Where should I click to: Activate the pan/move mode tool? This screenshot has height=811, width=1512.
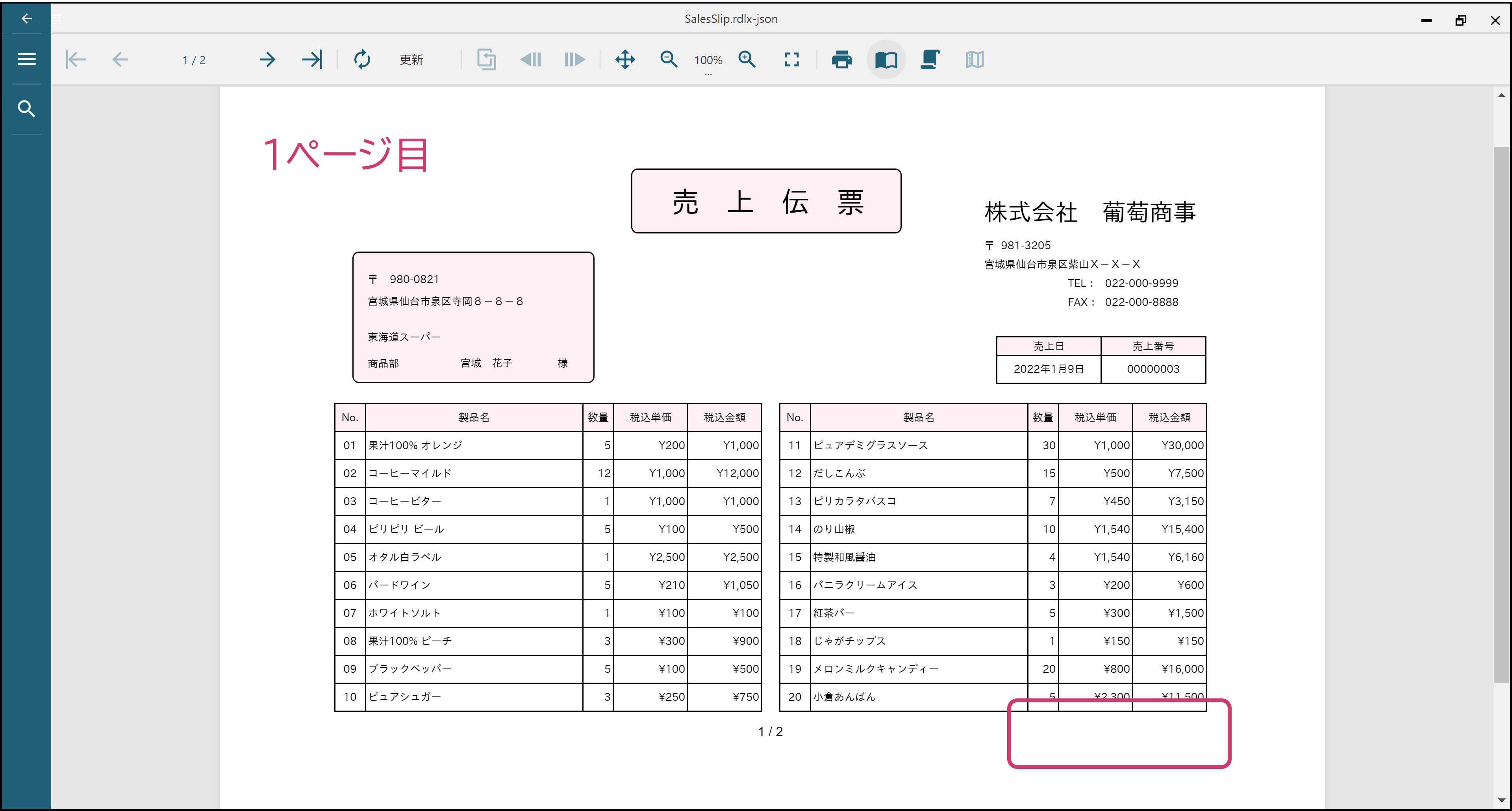coord(625,59)
